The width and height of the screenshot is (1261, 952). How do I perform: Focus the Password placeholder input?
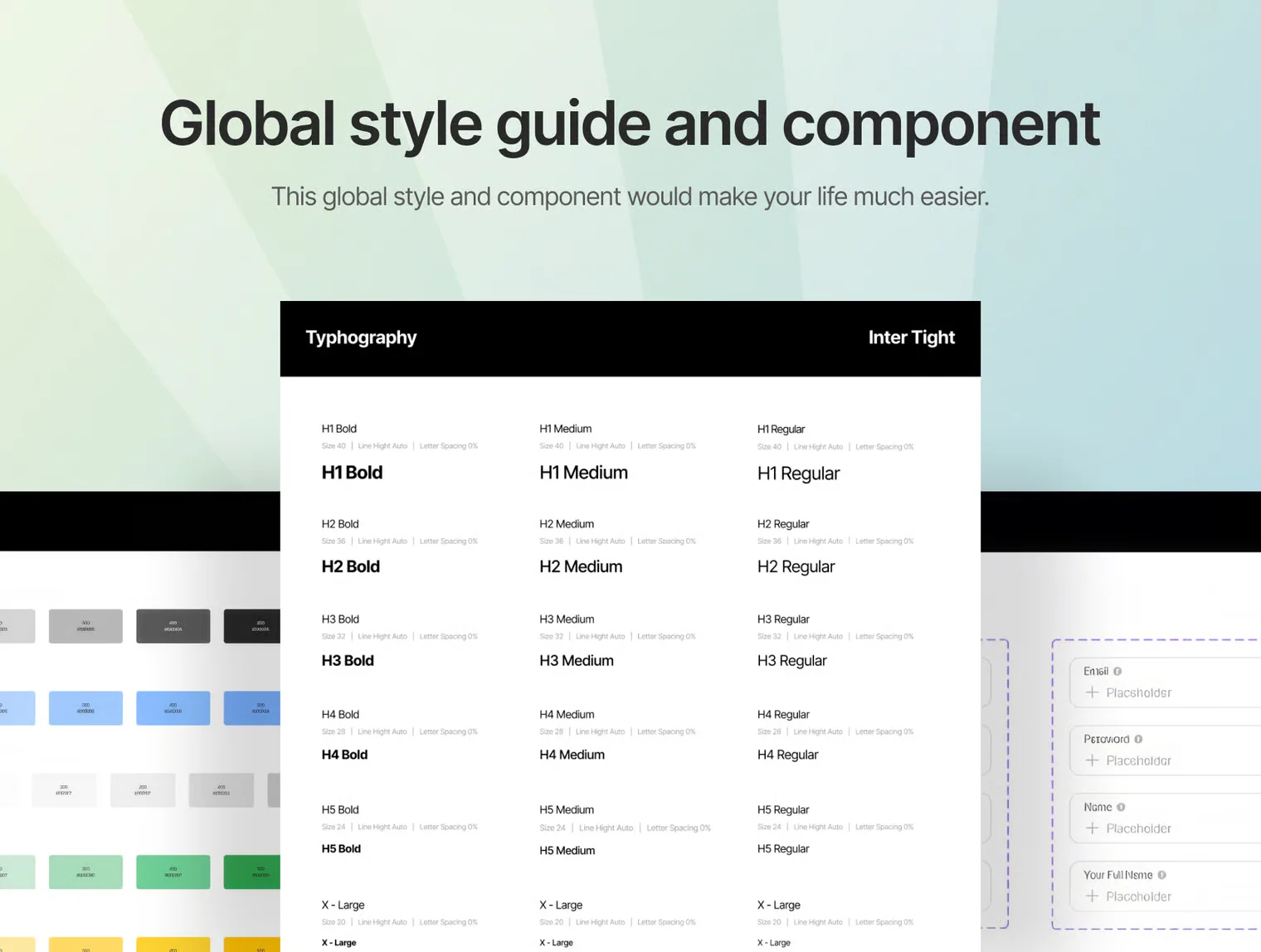(x=1166, y=750)
